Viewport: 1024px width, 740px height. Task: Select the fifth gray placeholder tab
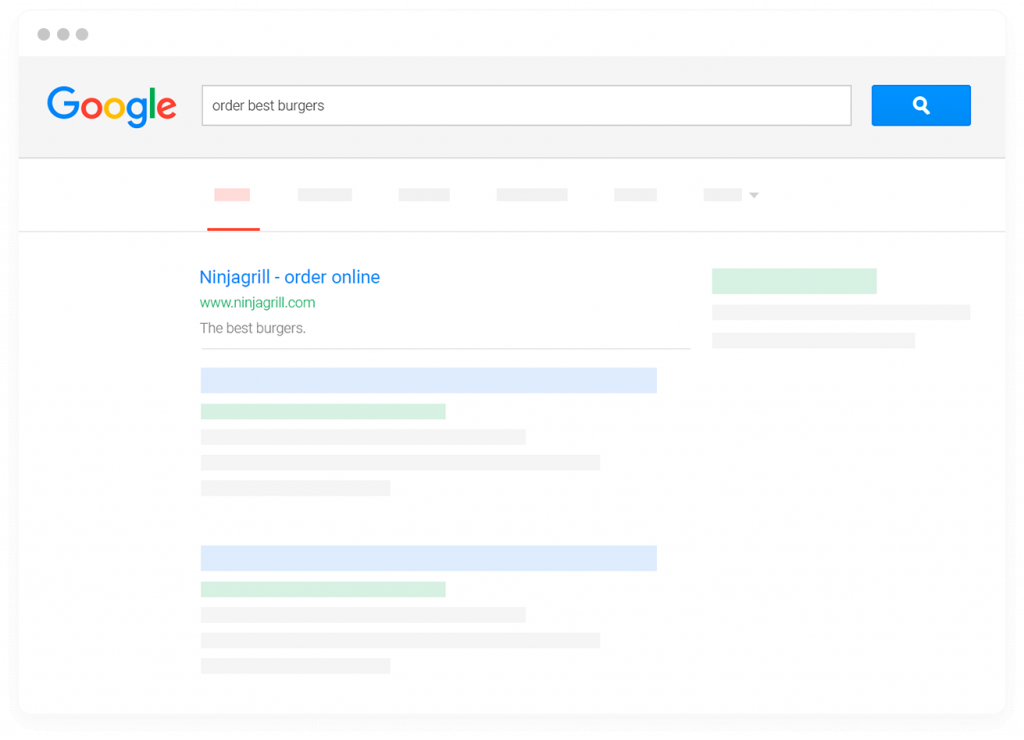pyautogui.click(x=635, y=195)
